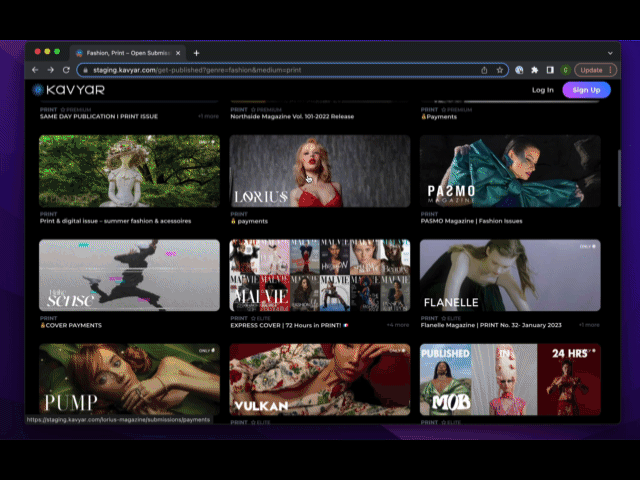This screenshot has width=640, height=480.
Task: Close the Fashion, Print browser tab
Action: click(x=178, y=53)
